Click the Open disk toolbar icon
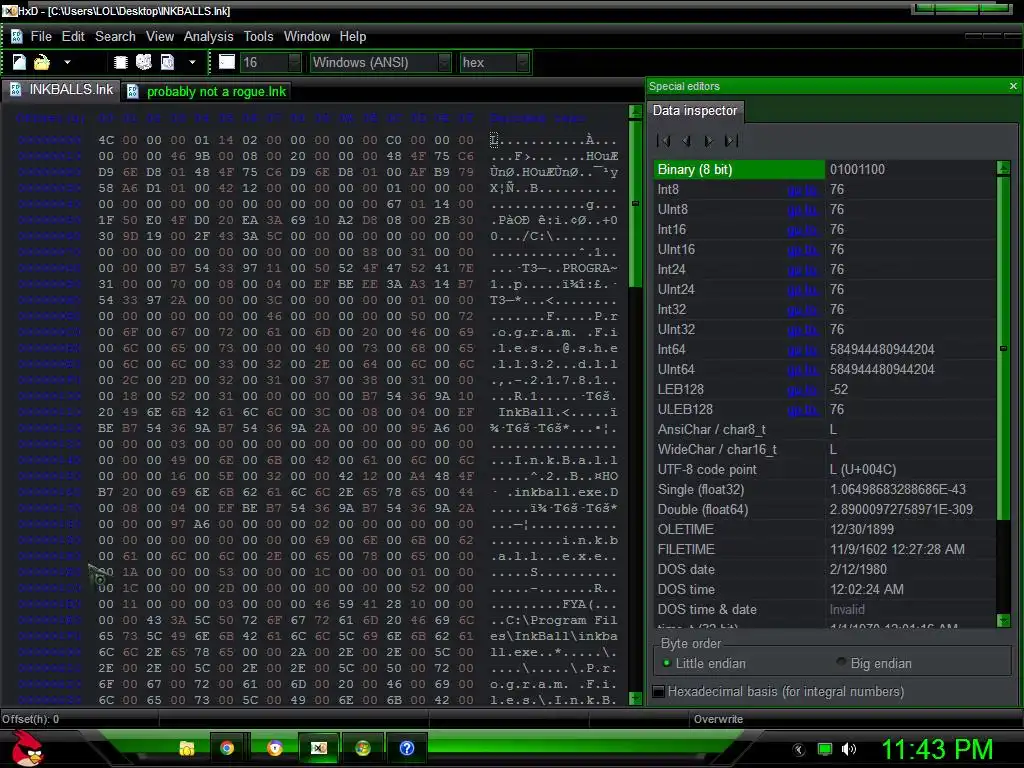 click(x=144, y=62)
